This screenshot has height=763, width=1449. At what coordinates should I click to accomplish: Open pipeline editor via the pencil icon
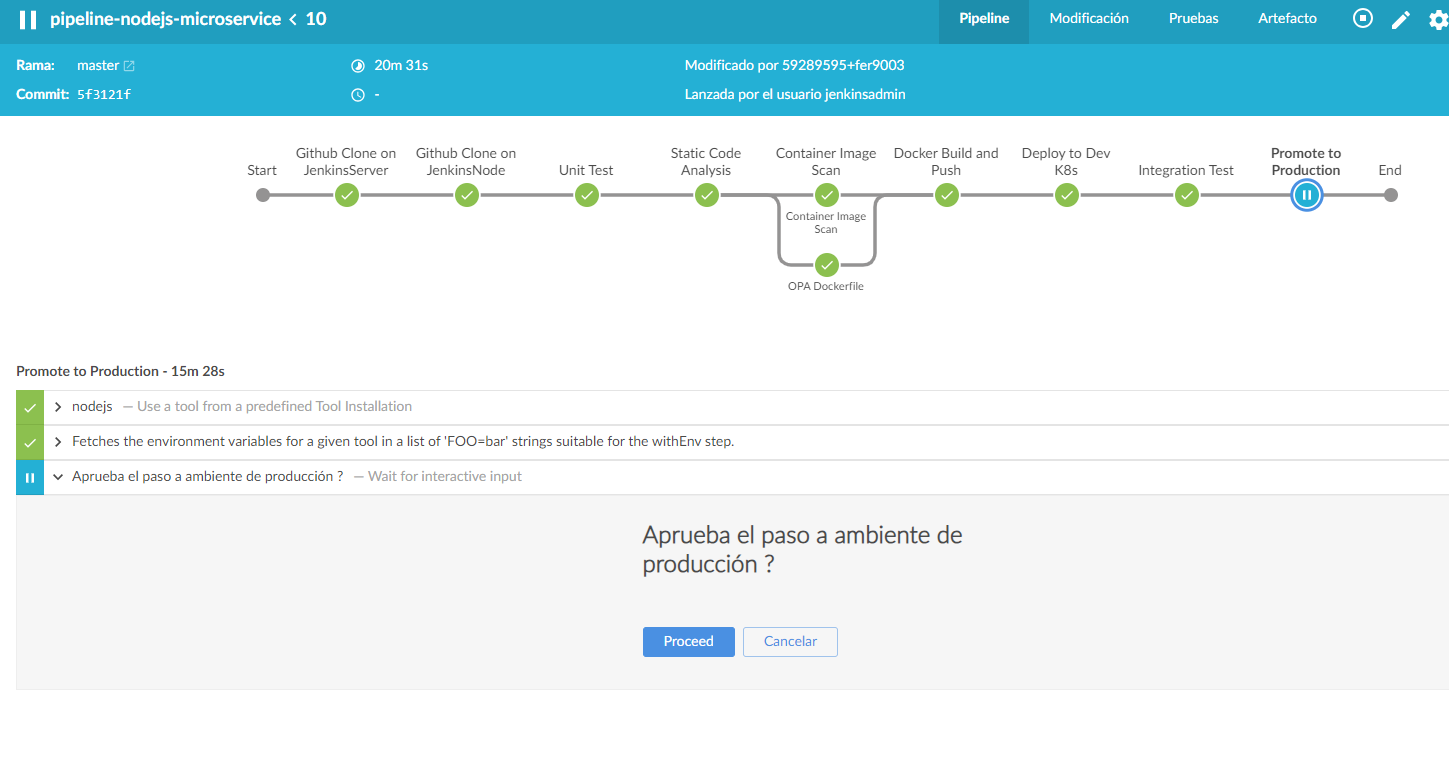[x=1401, y=19]
